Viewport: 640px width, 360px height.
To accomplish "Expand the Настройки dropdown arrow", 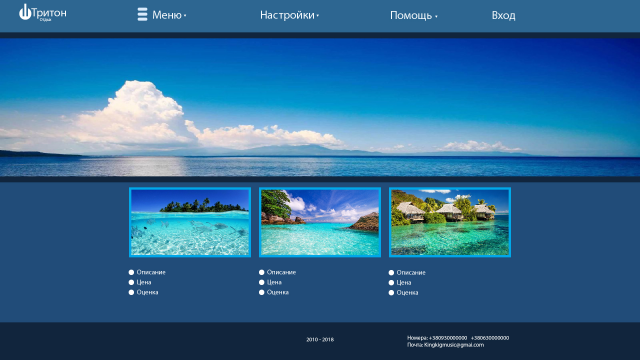I will pos(318,16).
